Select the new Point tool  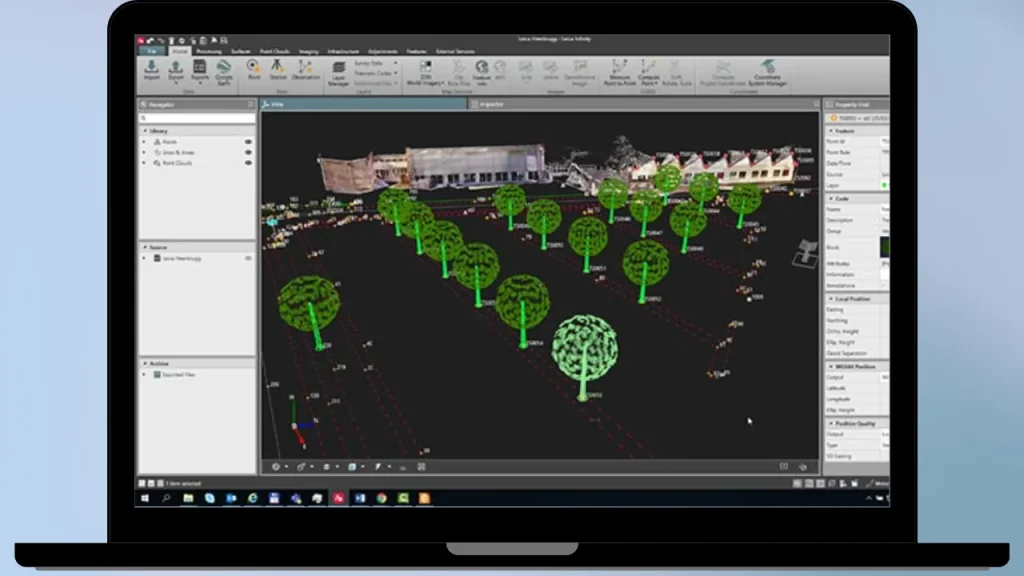253,70
